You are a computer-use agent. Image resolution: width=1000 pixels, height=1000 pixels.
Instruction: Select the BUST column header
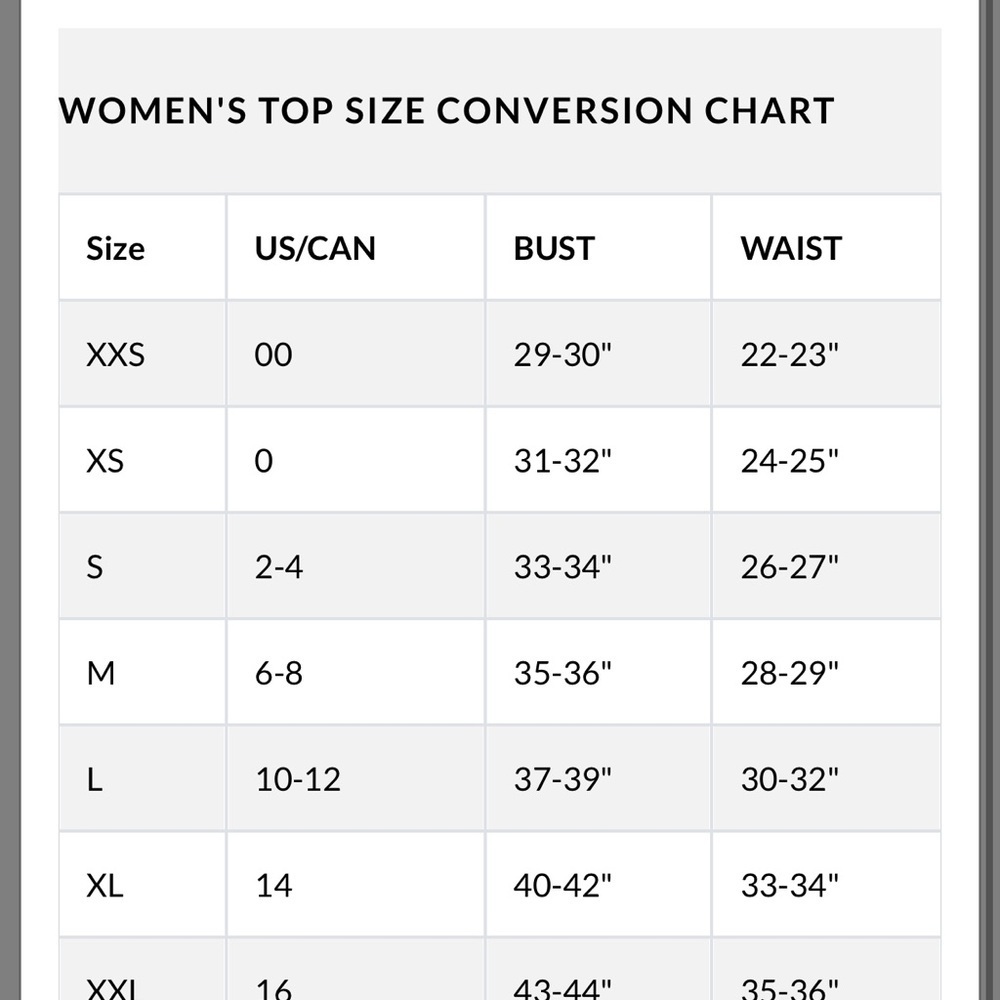click(554, 248)
